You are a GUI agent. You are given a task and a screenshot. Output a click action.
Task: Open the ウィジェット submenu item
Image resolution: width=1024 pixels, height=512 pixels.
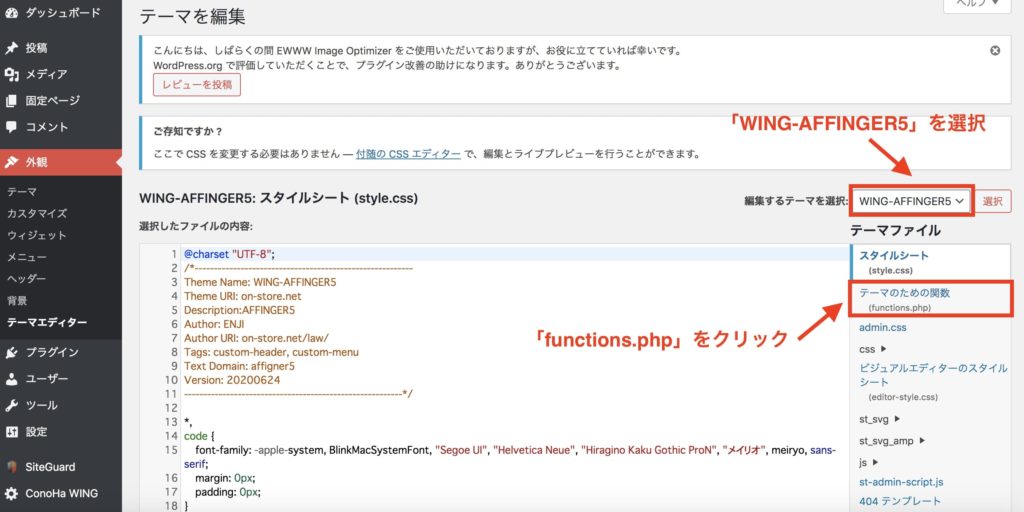coord(37,235)
